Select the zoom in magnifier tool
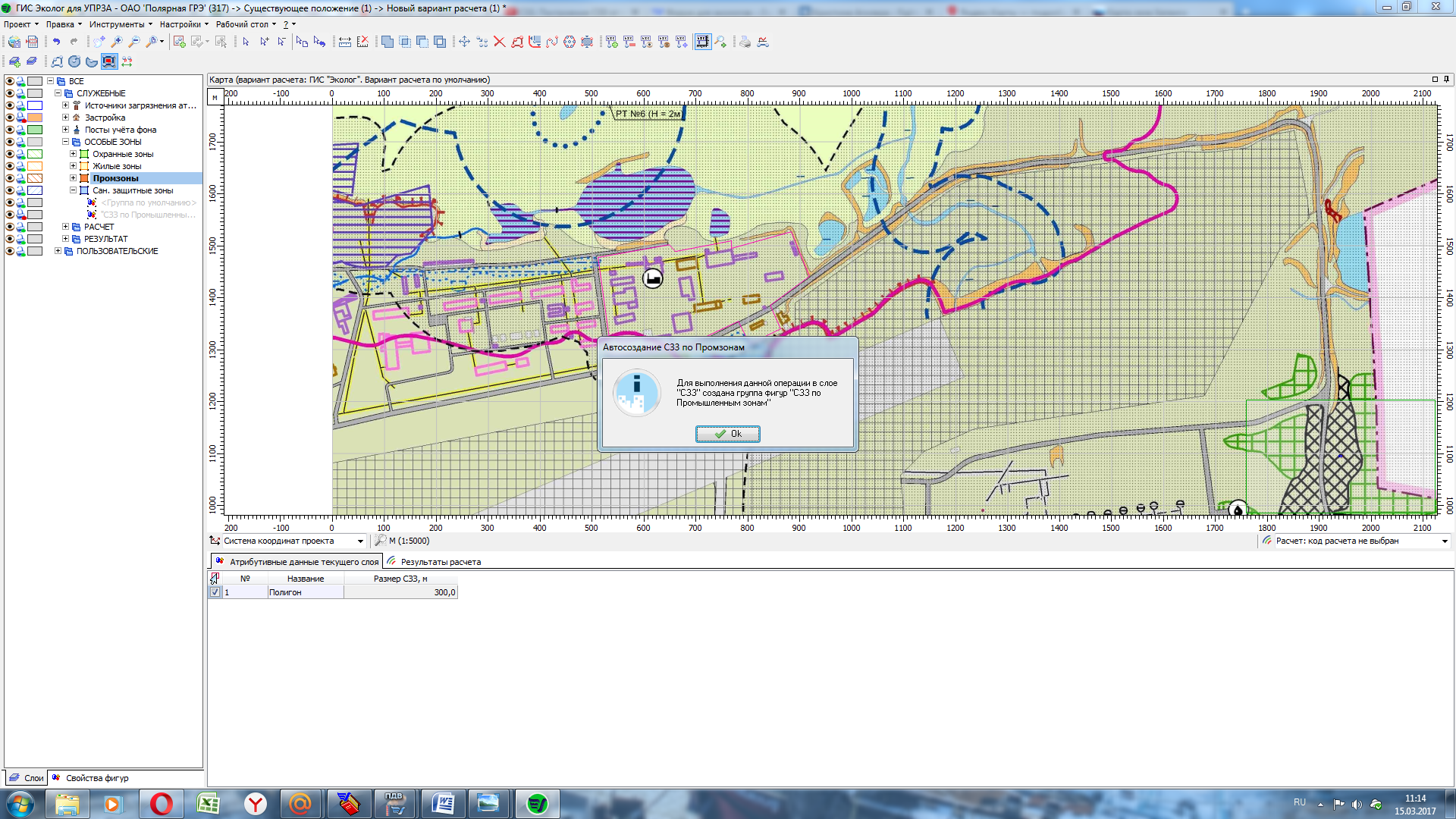 (117, 42)
